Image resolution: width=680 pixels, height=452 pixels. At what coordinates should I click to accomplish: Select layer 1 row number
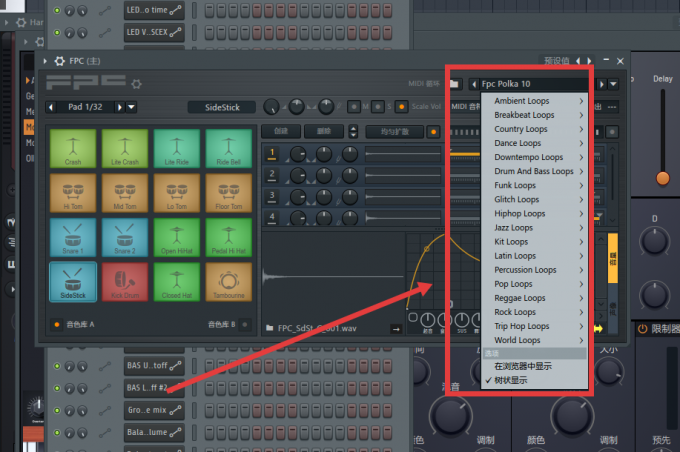[x=272, y=154]
